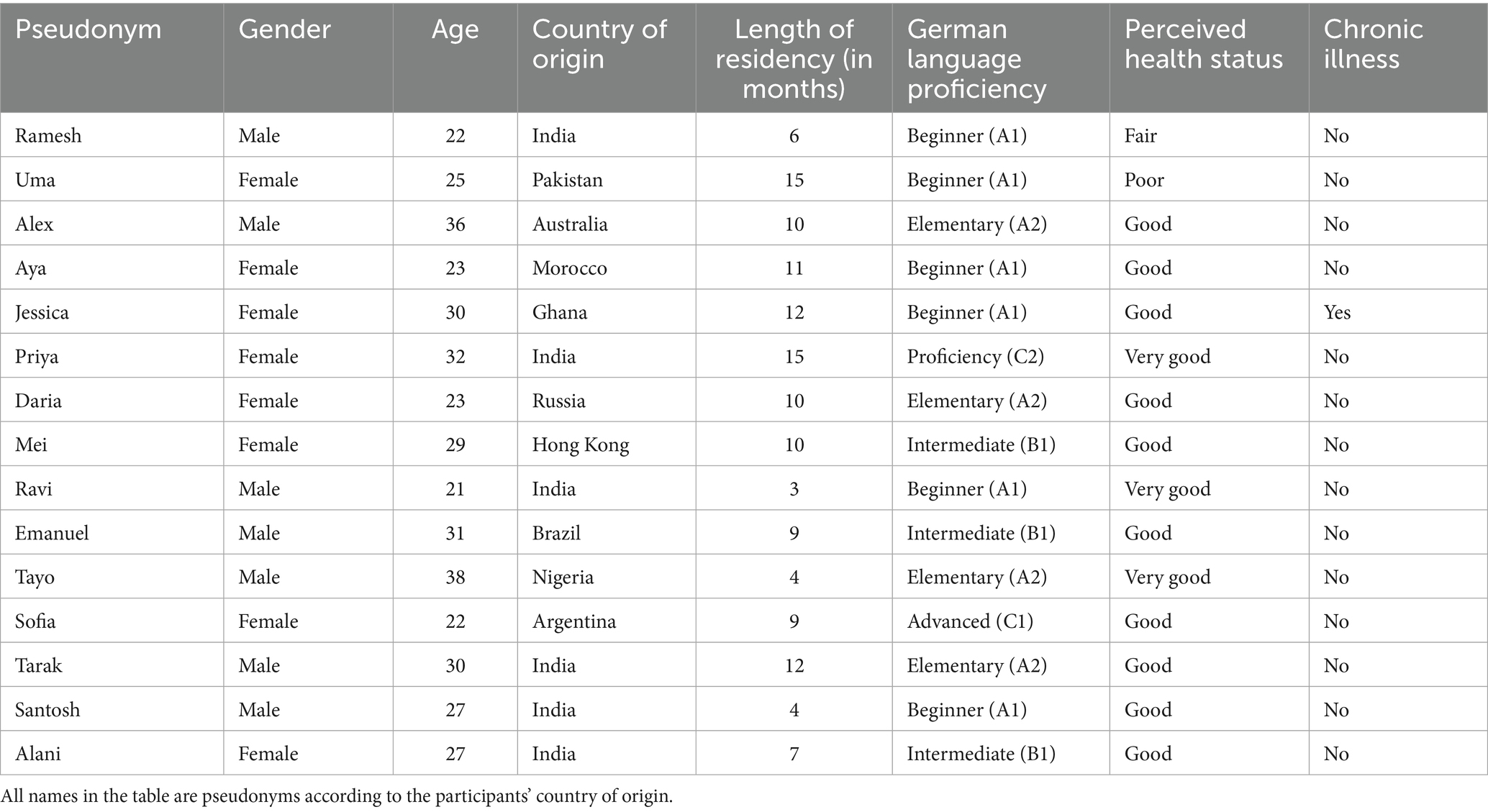The height and width of the screenshot is (812, 1488).
Task: Select the Country of origin header
Action: 599,44
